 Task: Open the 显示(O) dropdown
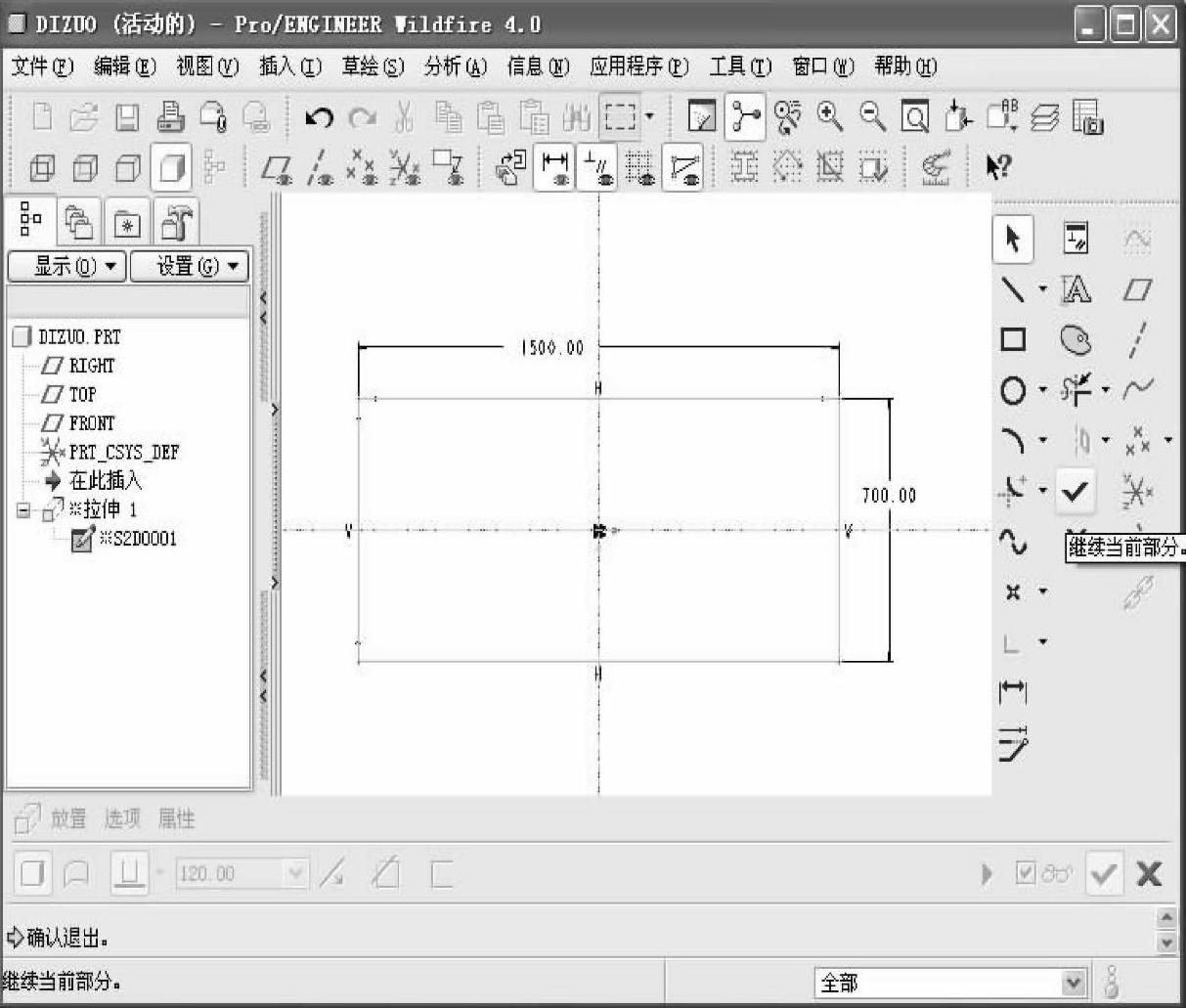coord(66,266)
